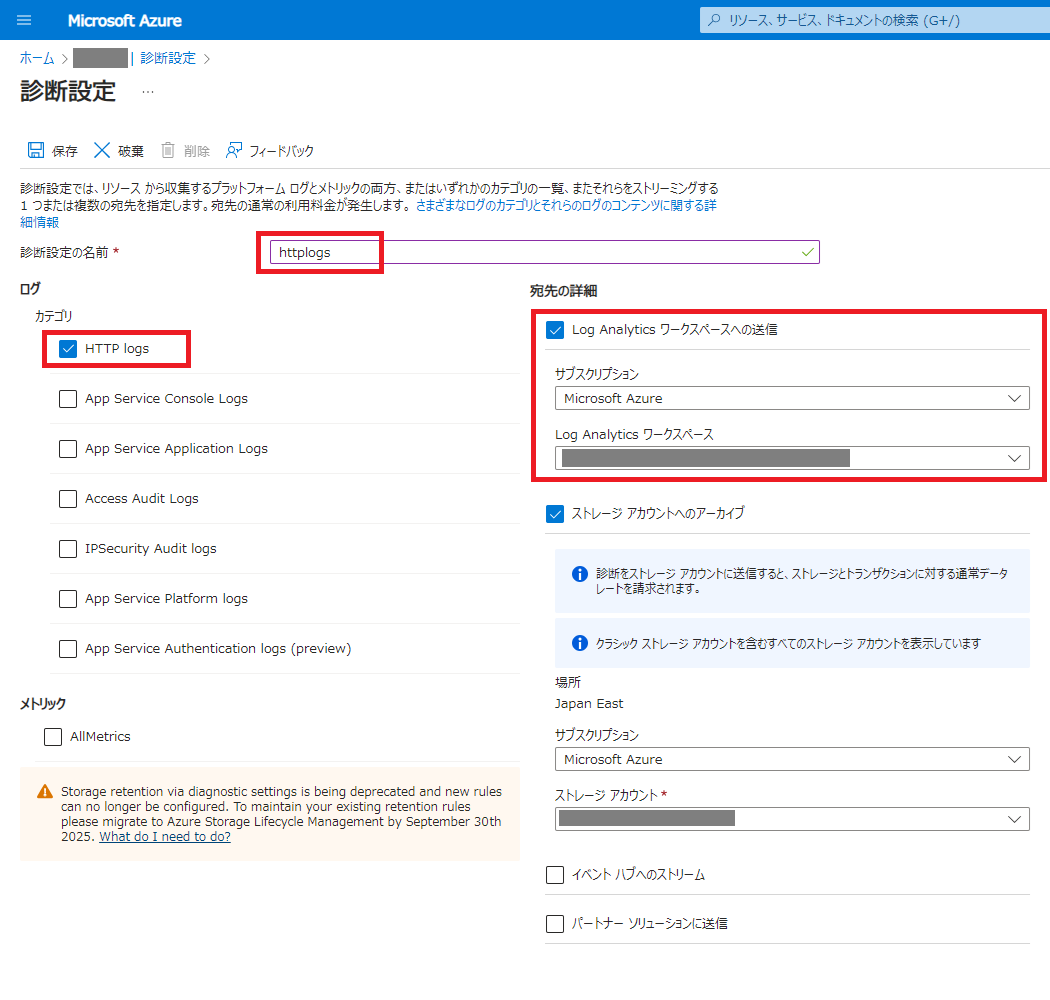Uncheck the HTTP logs checkbox
Screen dimensions: 1050x1000
[68, 349]
